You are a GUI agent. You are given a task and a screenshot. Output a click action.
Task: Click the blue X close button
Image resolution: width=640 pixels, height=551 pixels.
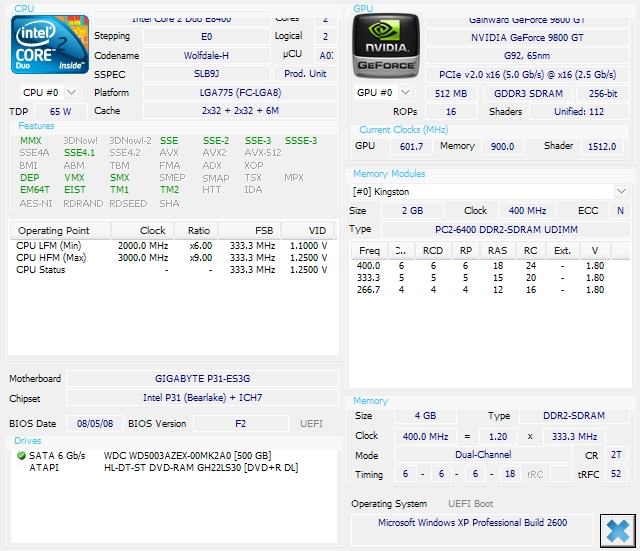(618, 531)
